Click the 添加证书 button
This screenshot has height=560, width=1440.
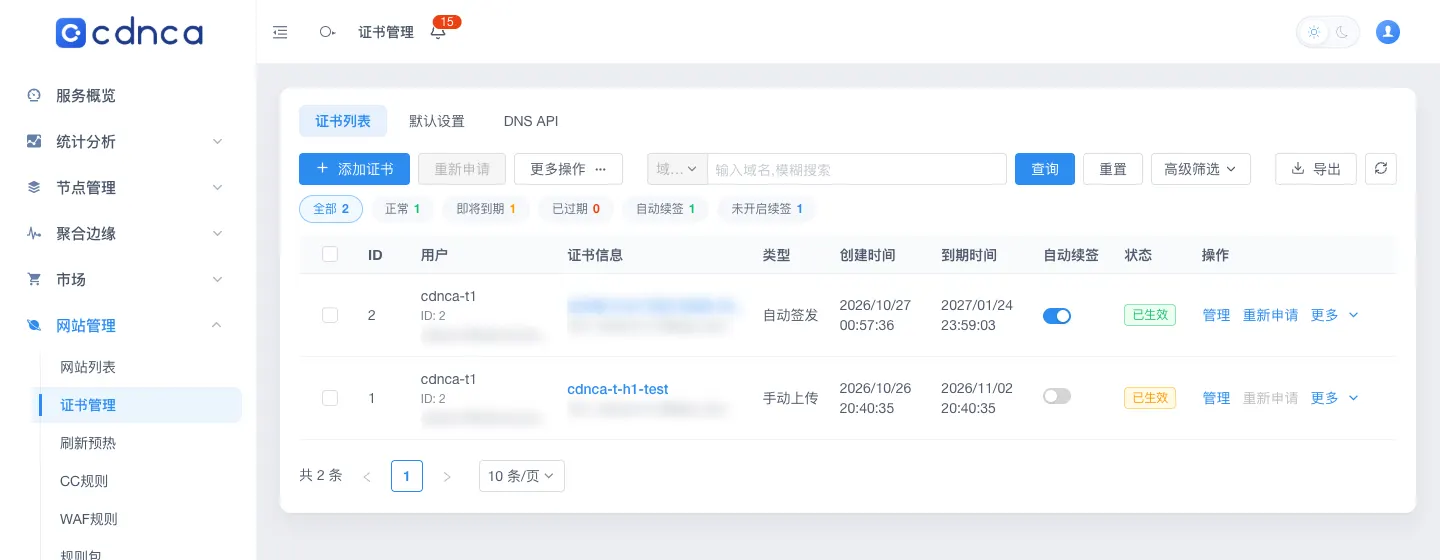(x=354, y=169)
